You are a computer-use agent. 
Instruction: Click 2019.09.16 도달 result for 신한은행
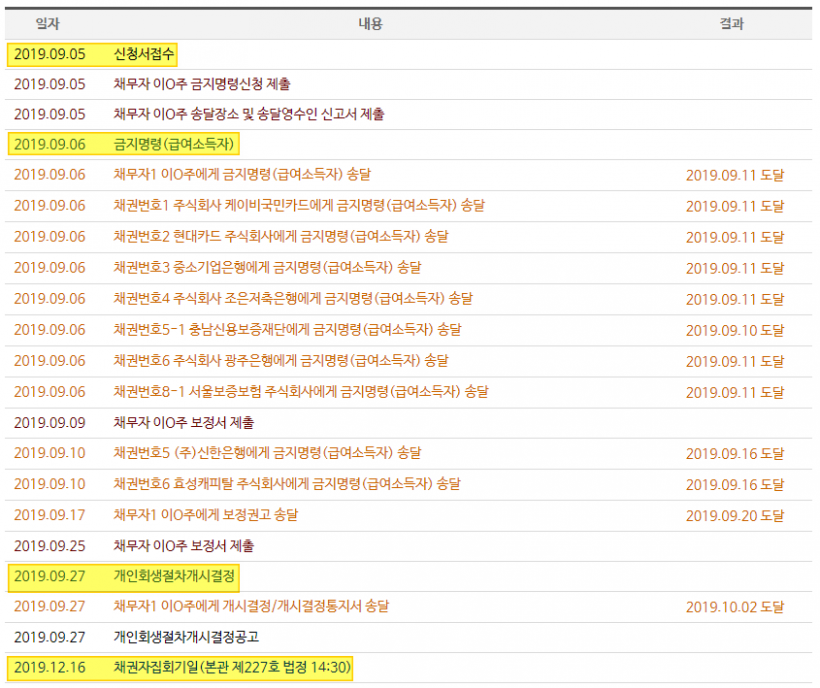[x=735, y=454]
